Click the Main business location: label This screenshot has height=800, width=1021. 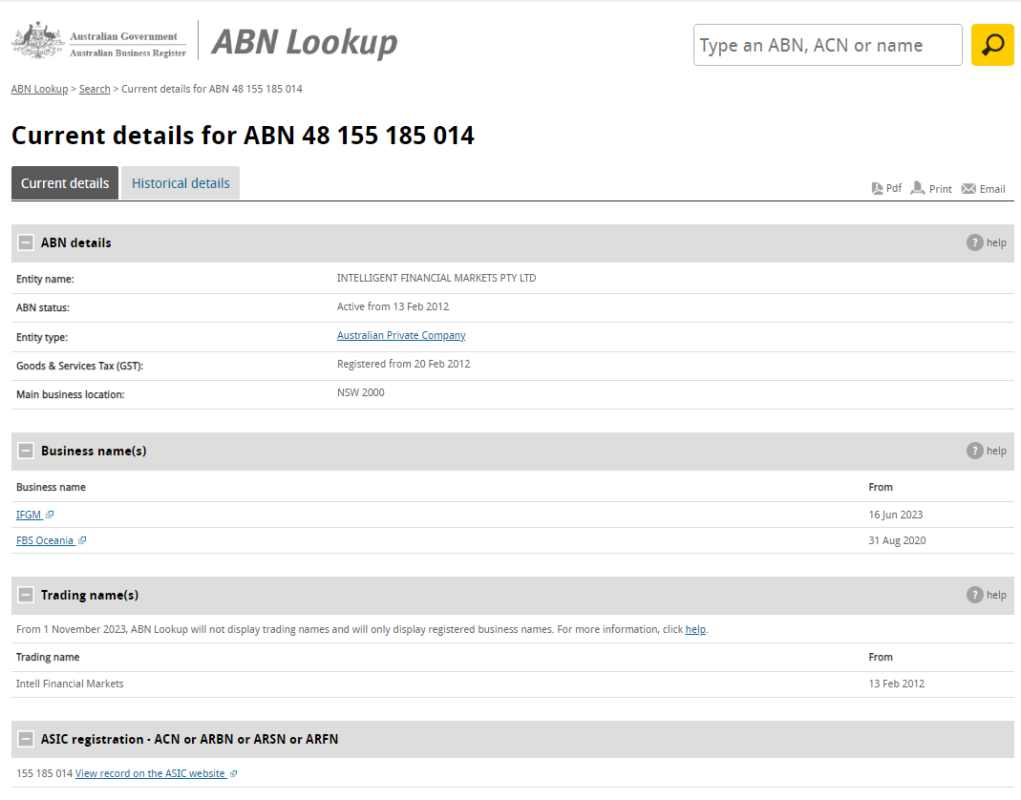tap(70, 394)
